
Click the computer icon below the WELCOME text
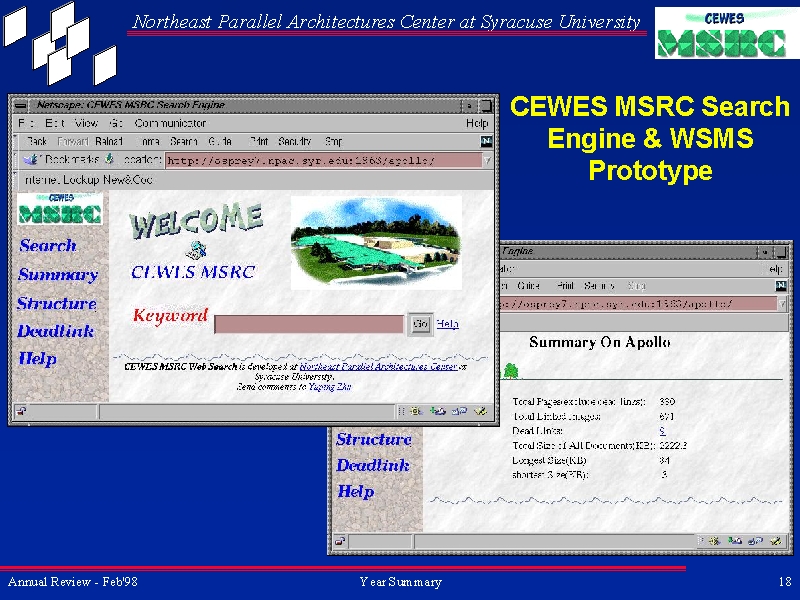(196, 251)
